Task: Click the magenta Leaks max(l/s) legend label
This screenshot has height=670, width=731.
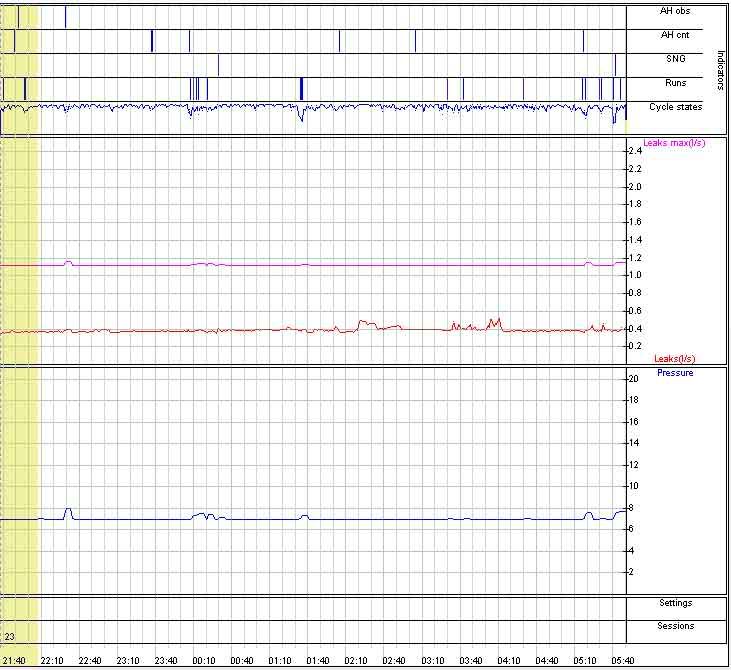Action: (x=673, y=143)
